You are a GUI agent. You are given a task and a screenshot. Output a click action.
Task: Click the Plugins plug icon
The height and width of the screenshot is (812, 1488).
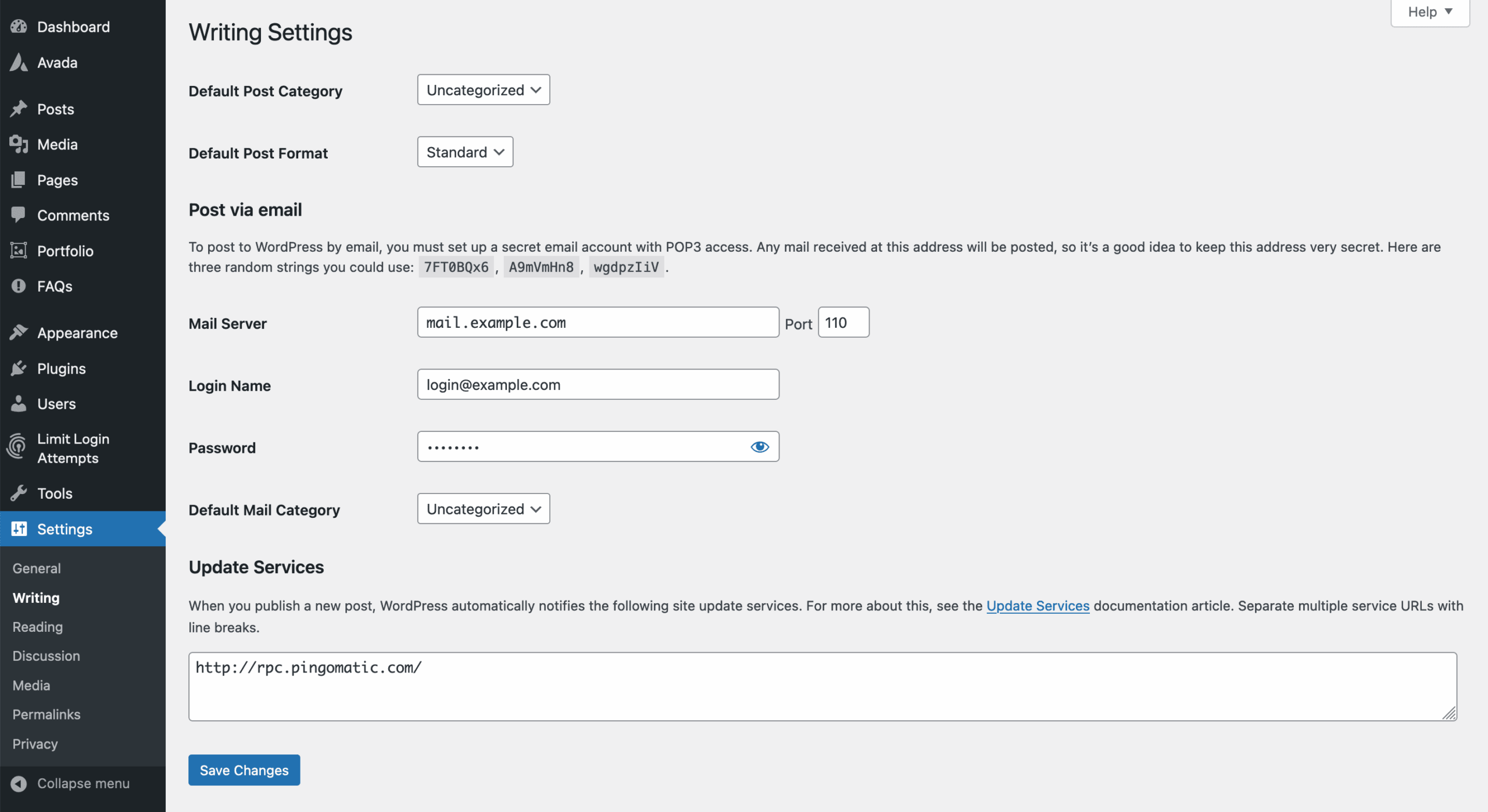(19, 368)
